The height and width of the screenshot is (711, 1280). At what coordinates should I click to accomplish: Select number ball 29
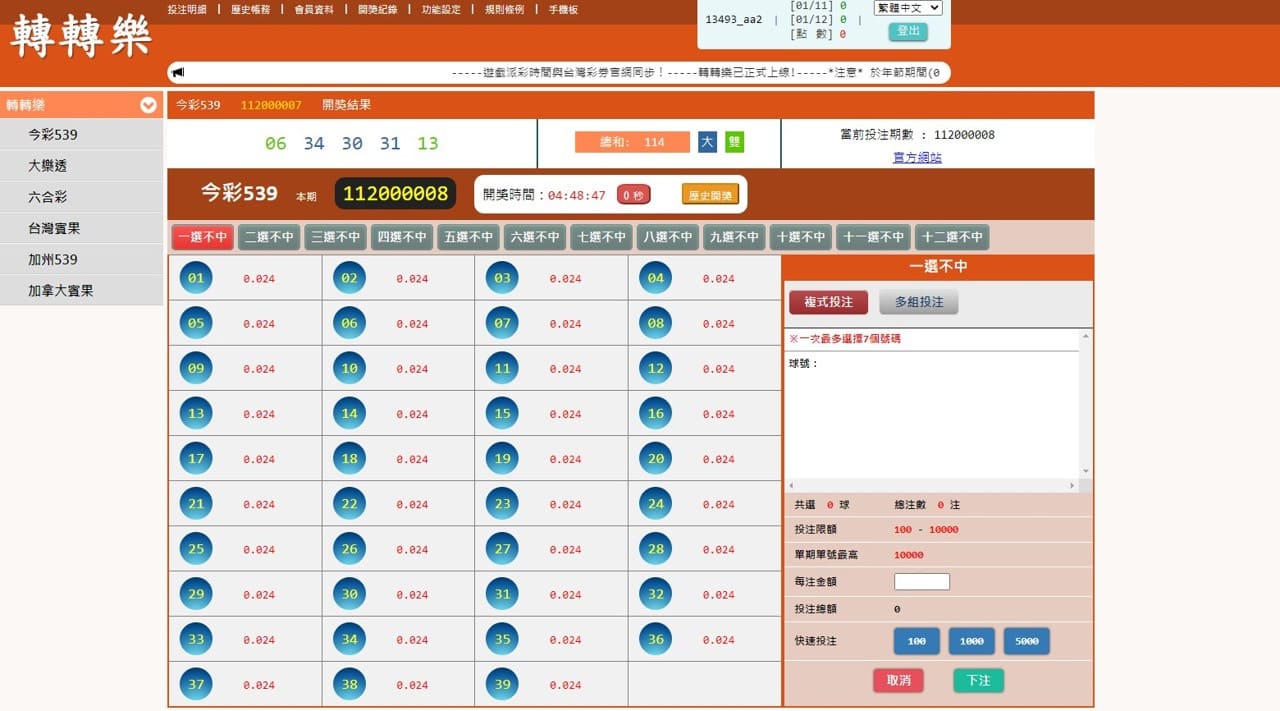(x=196, y=594)
